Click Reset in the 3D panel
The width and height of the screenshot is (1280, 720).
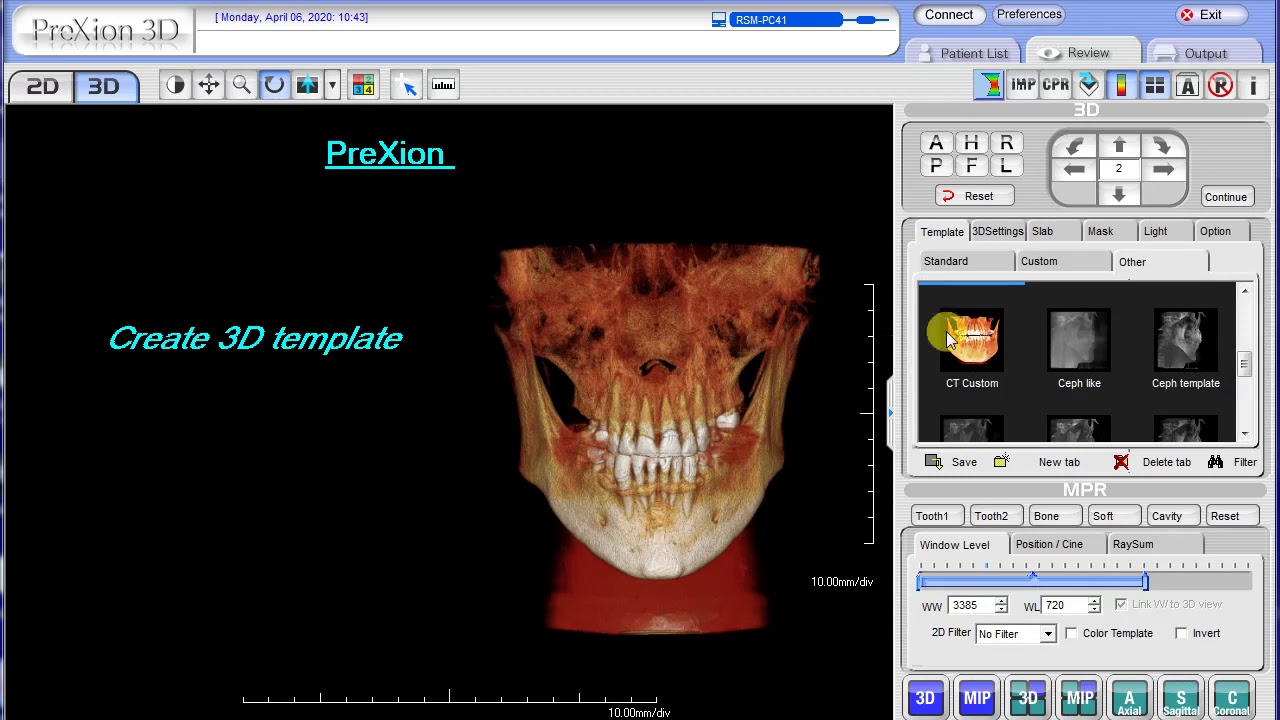pos(975,196)
